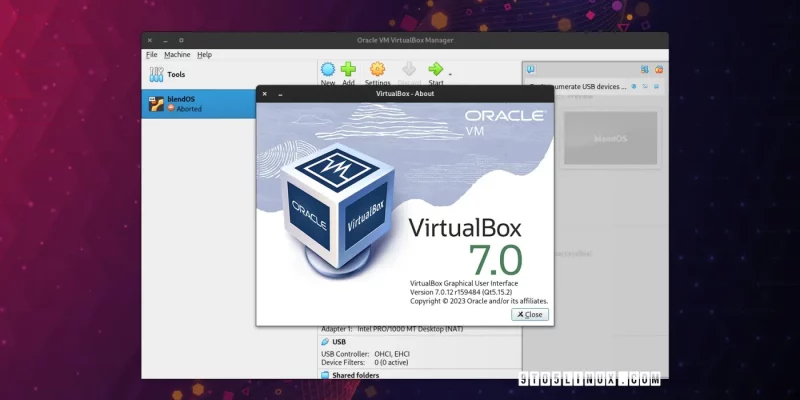Open machine Settings via gear icon
800x400 pixels.
(377, 69)
